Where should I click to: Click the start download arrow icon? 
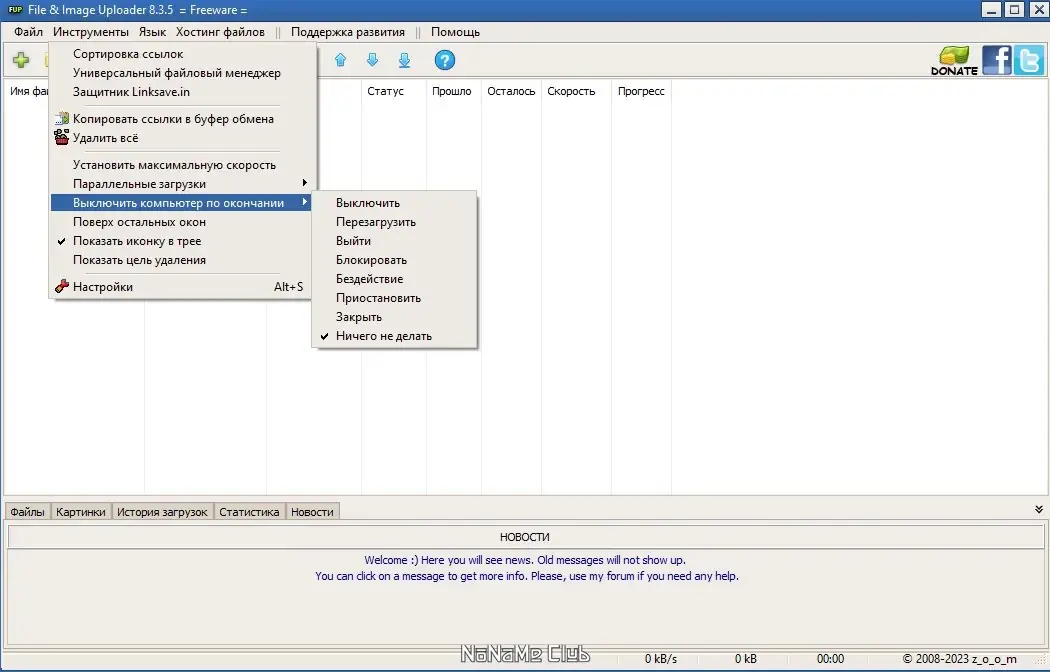tap(404, 60)
